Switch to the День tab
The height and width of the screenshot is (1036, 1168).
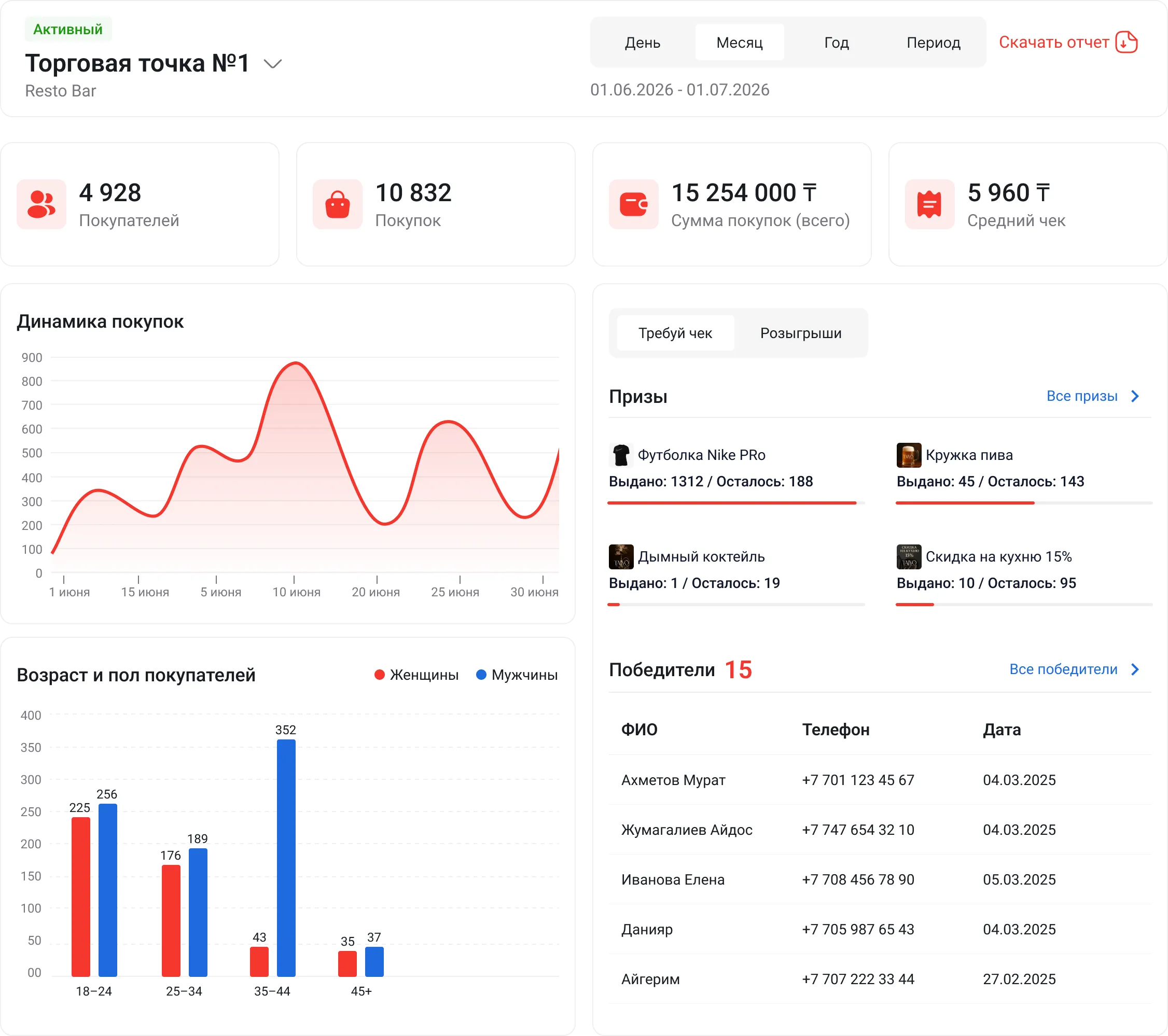point(642,43)
